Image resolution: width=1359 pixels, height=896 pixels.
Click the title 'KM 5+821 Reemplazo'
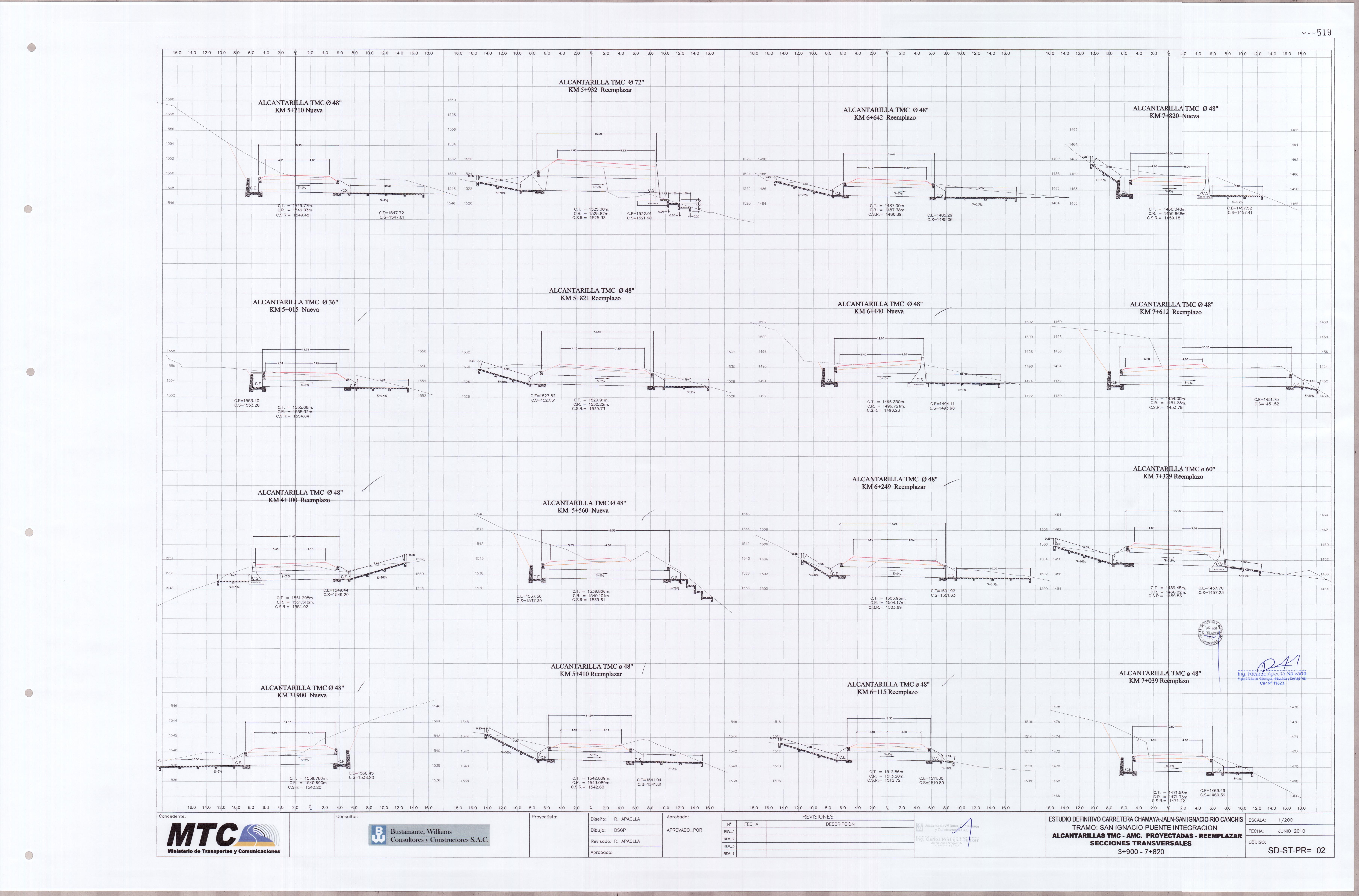(590, 298)
